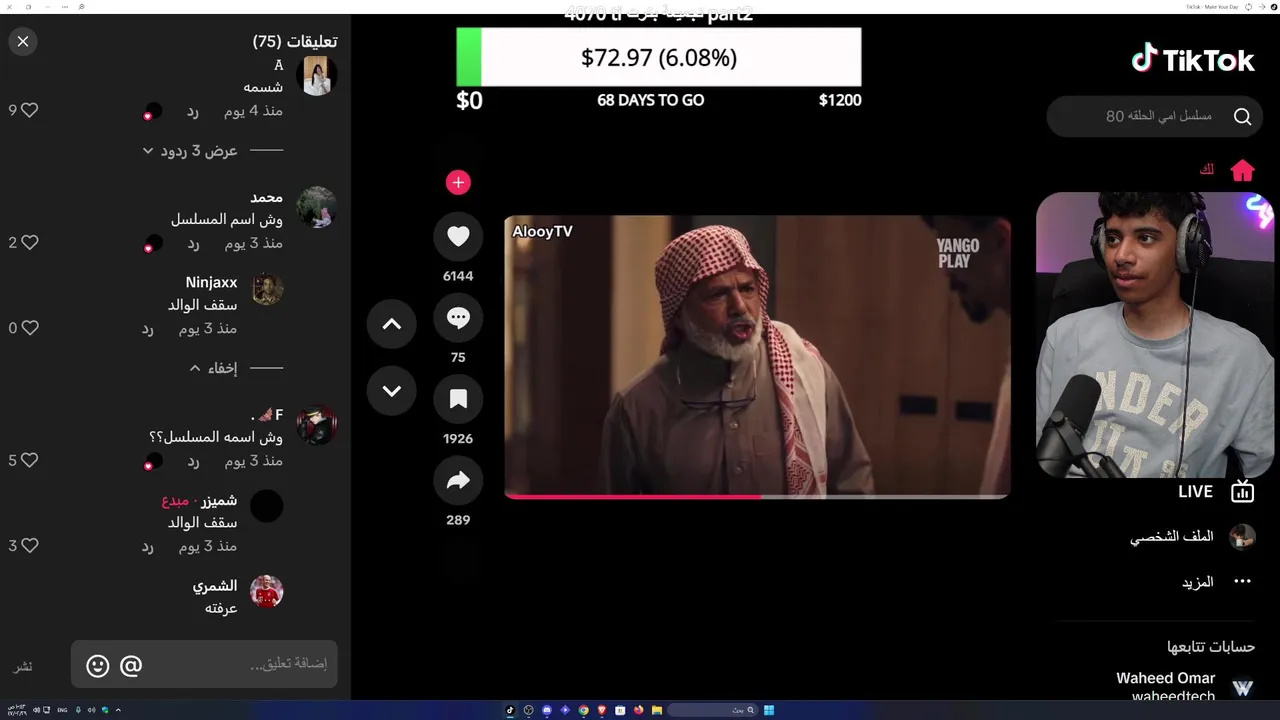Open emoji picker in comment box
Viewport: 1280px width, 720px height.
coord(97,665)
